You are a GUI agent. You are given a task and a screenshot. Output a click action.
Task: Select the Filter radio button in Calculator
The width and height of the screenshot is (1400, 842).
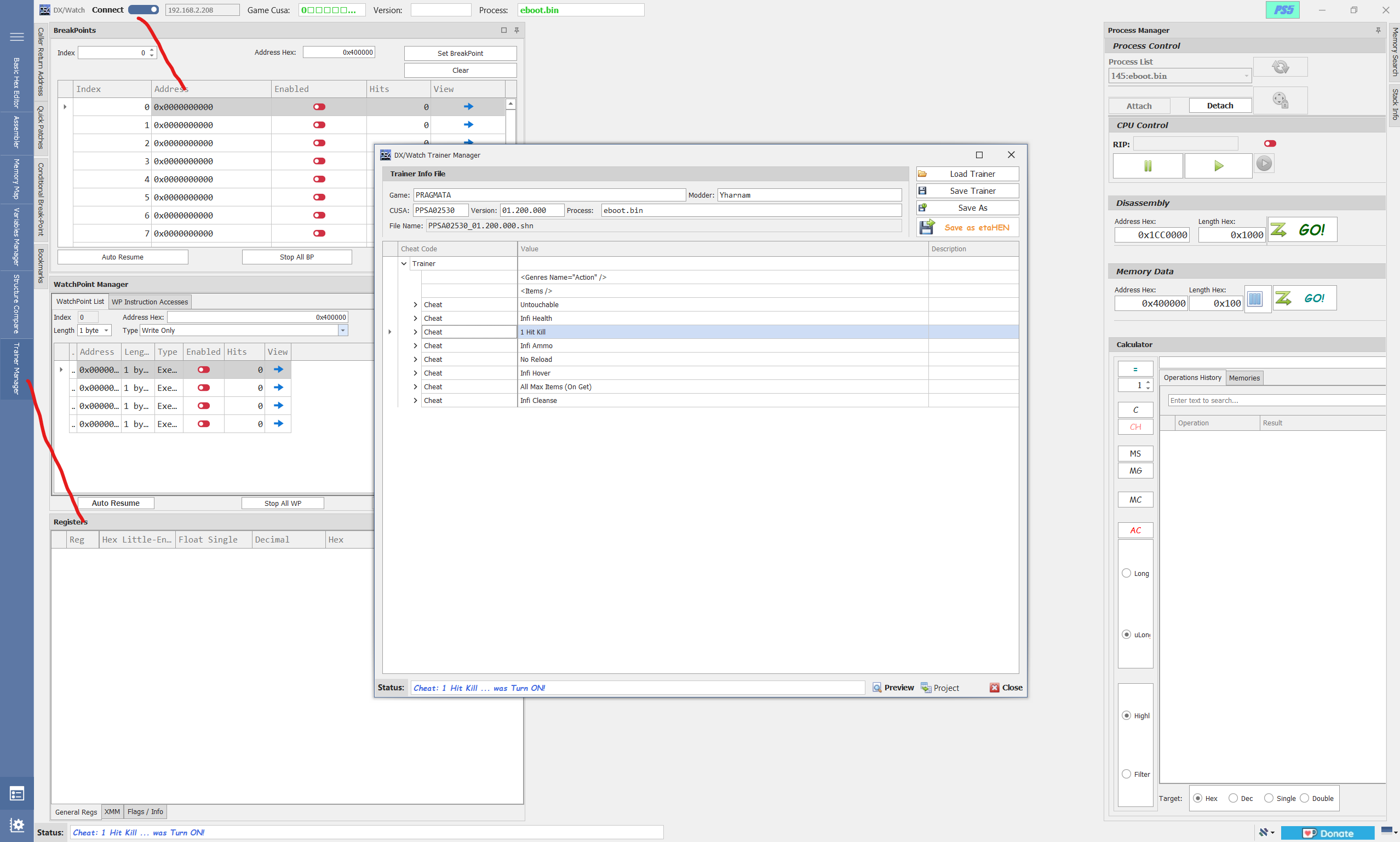[x=1126, y=774]
